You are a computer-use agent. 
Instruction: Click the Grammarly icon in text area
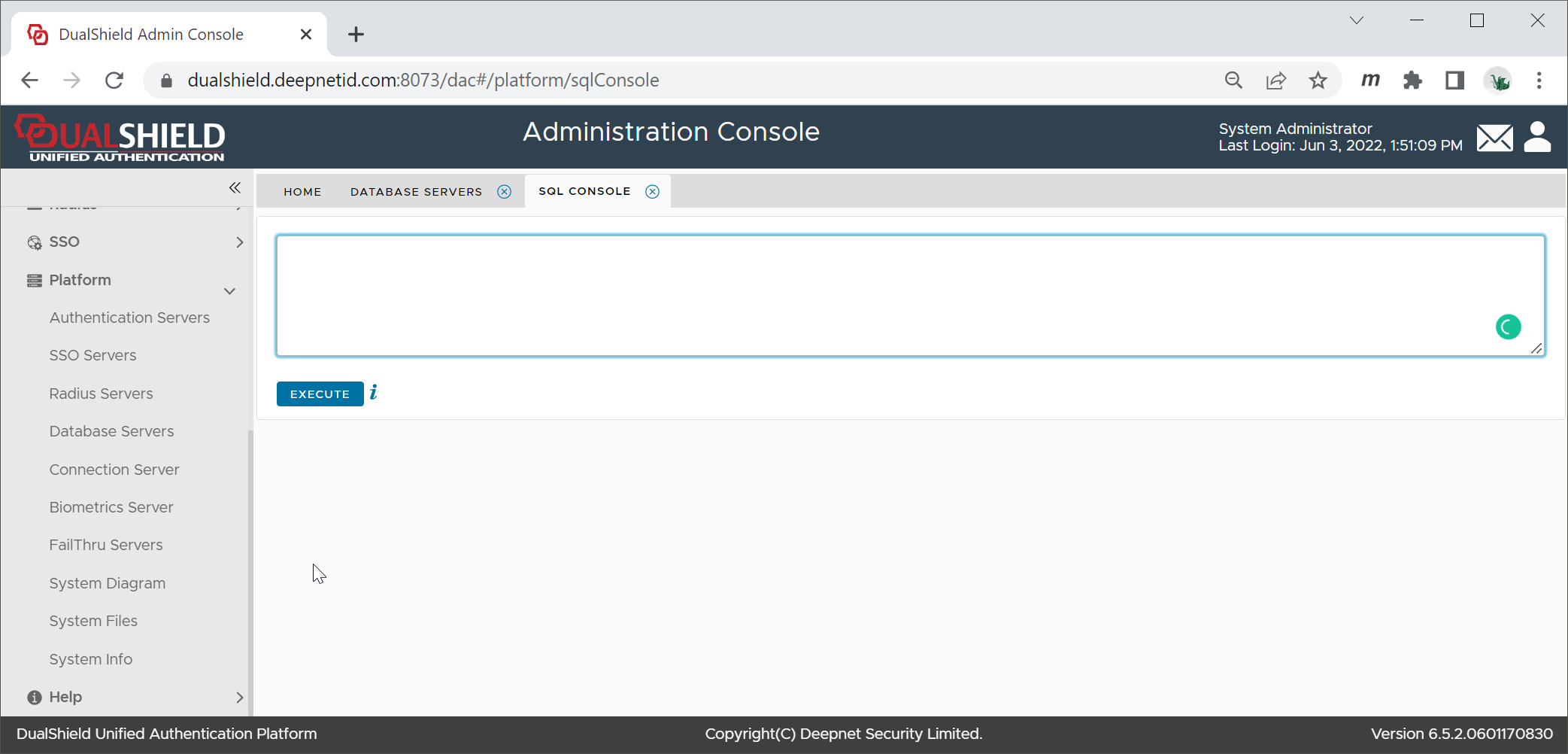[x=1508, y=327]
